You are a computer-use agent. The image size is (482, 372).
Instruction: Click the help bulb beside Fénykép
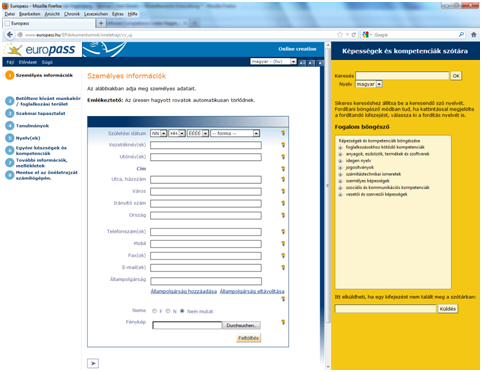tap(283, 322)
